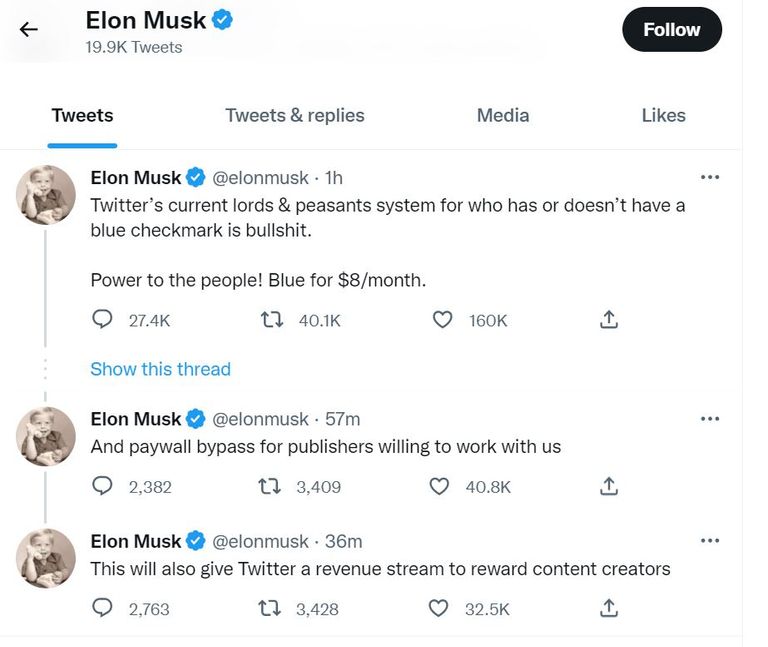768x647 pixels.
Task: Follow Elon Musk's account
Action: [x=672, y=30]
